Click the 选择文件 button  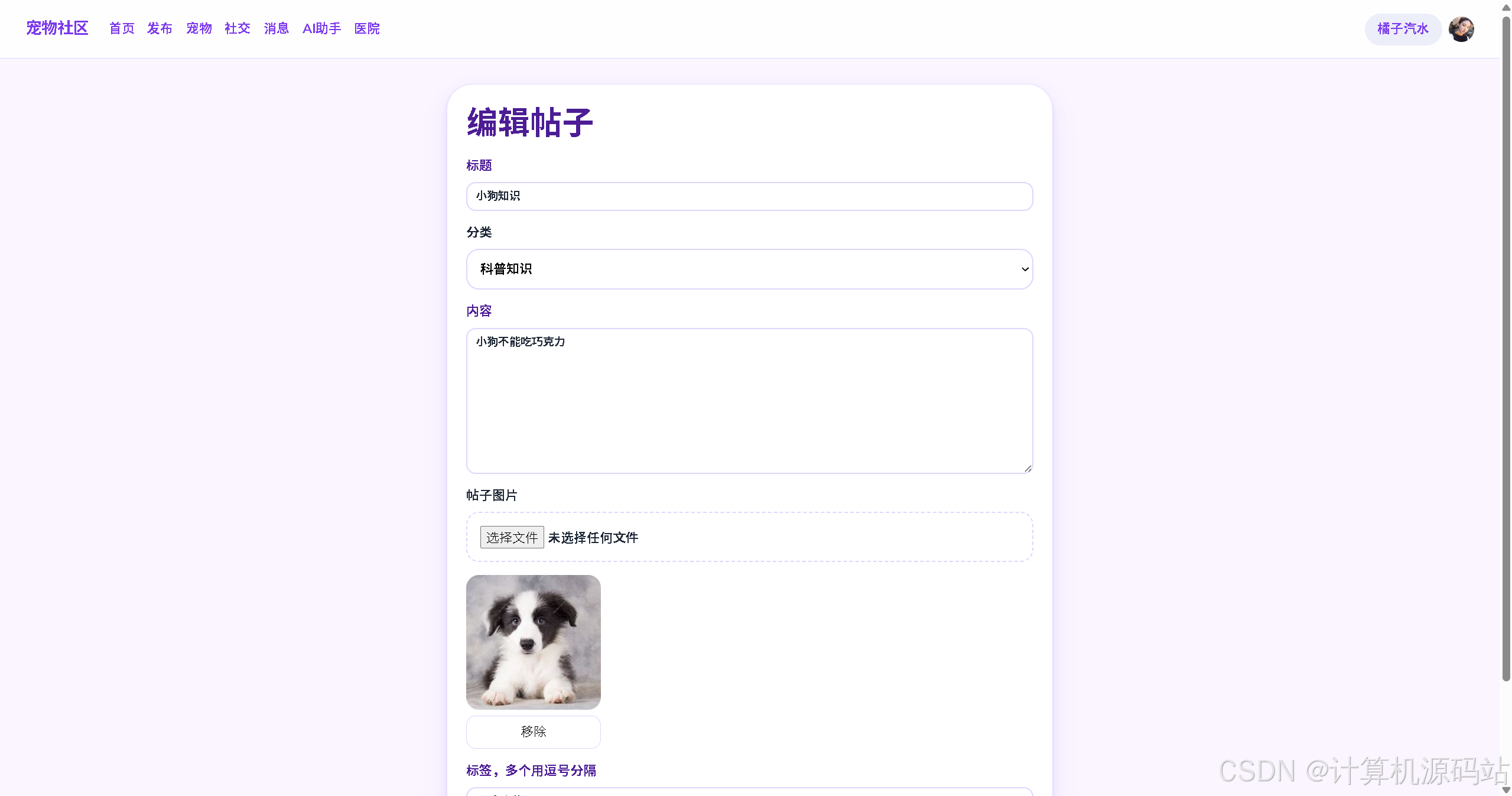pos(512,537)
